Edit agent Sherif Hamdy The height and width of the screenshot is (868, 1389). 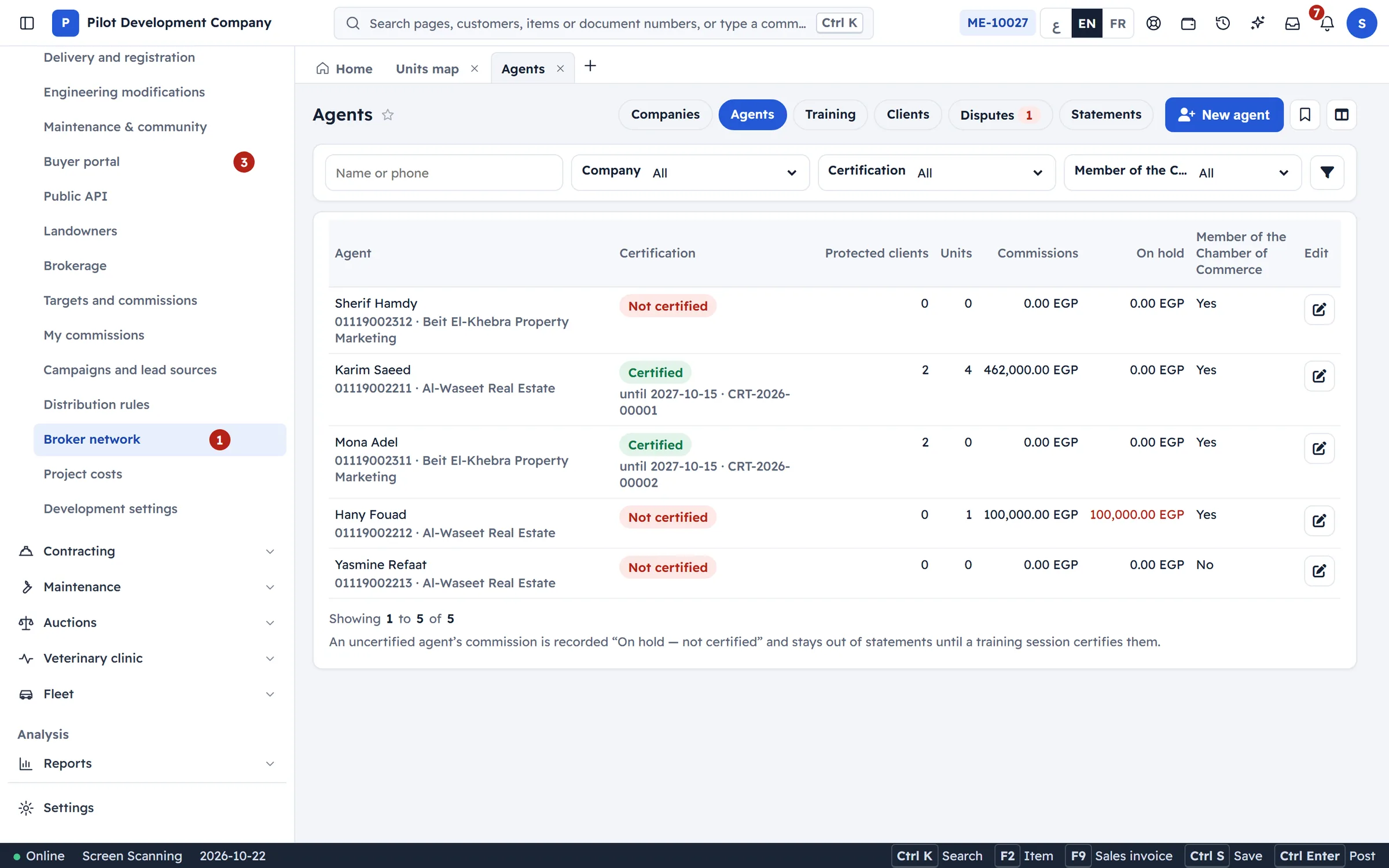[1319, 310]
